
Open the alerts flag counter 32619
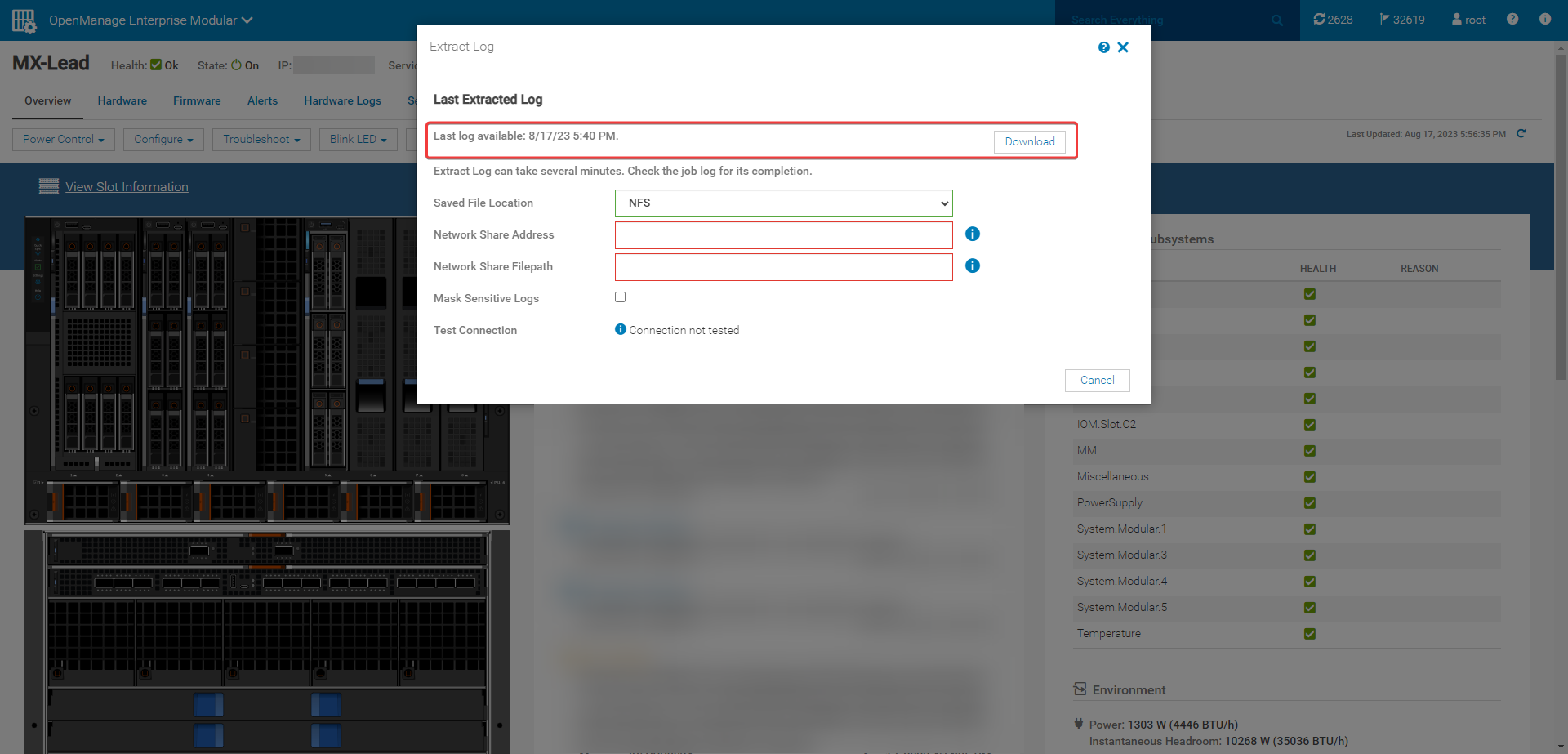pos(1402,20)
